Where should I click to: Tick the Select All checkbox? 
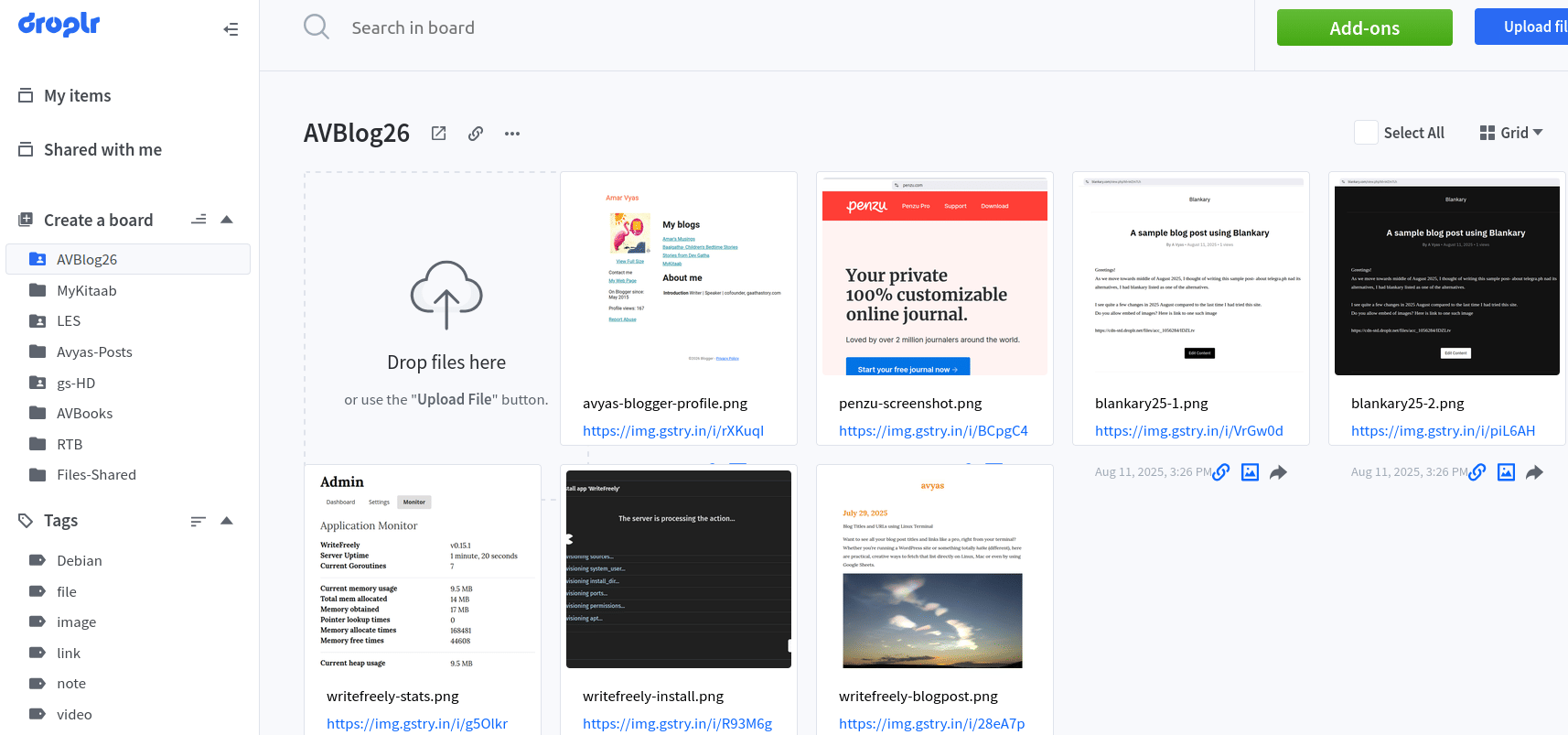click(1366, 133)
